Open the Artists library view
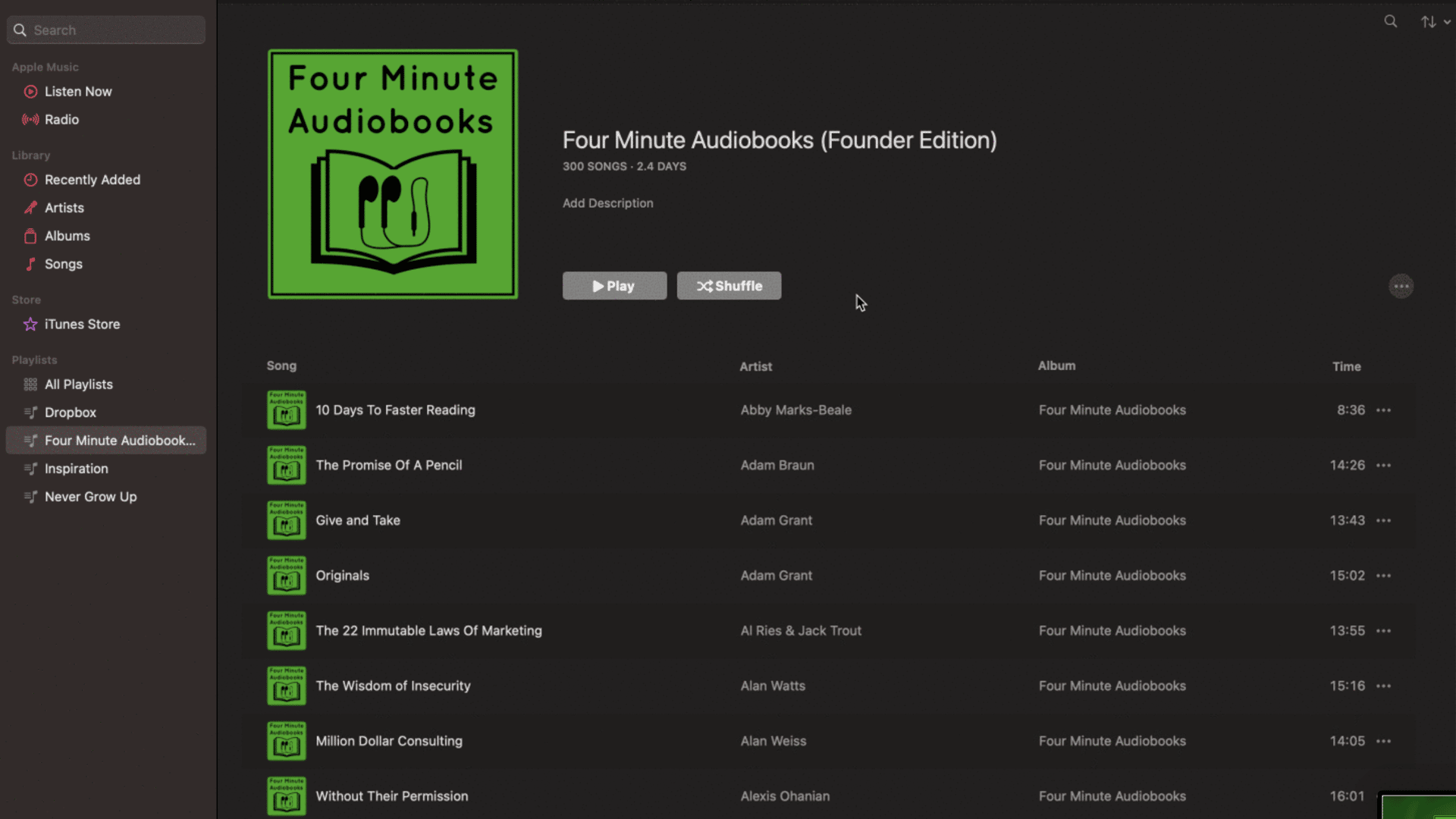 [x=64, y=208]
